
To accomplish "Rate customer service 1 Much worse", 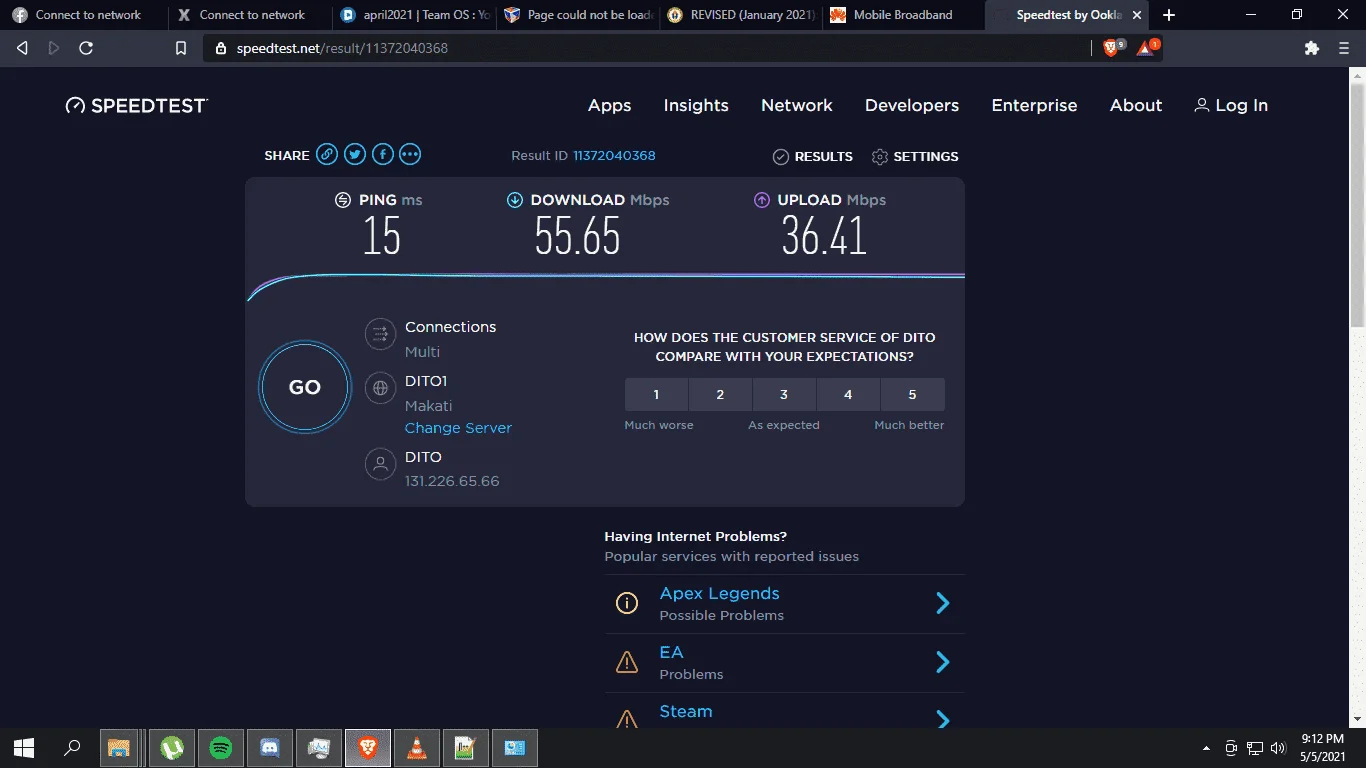I will pos(656,395).
